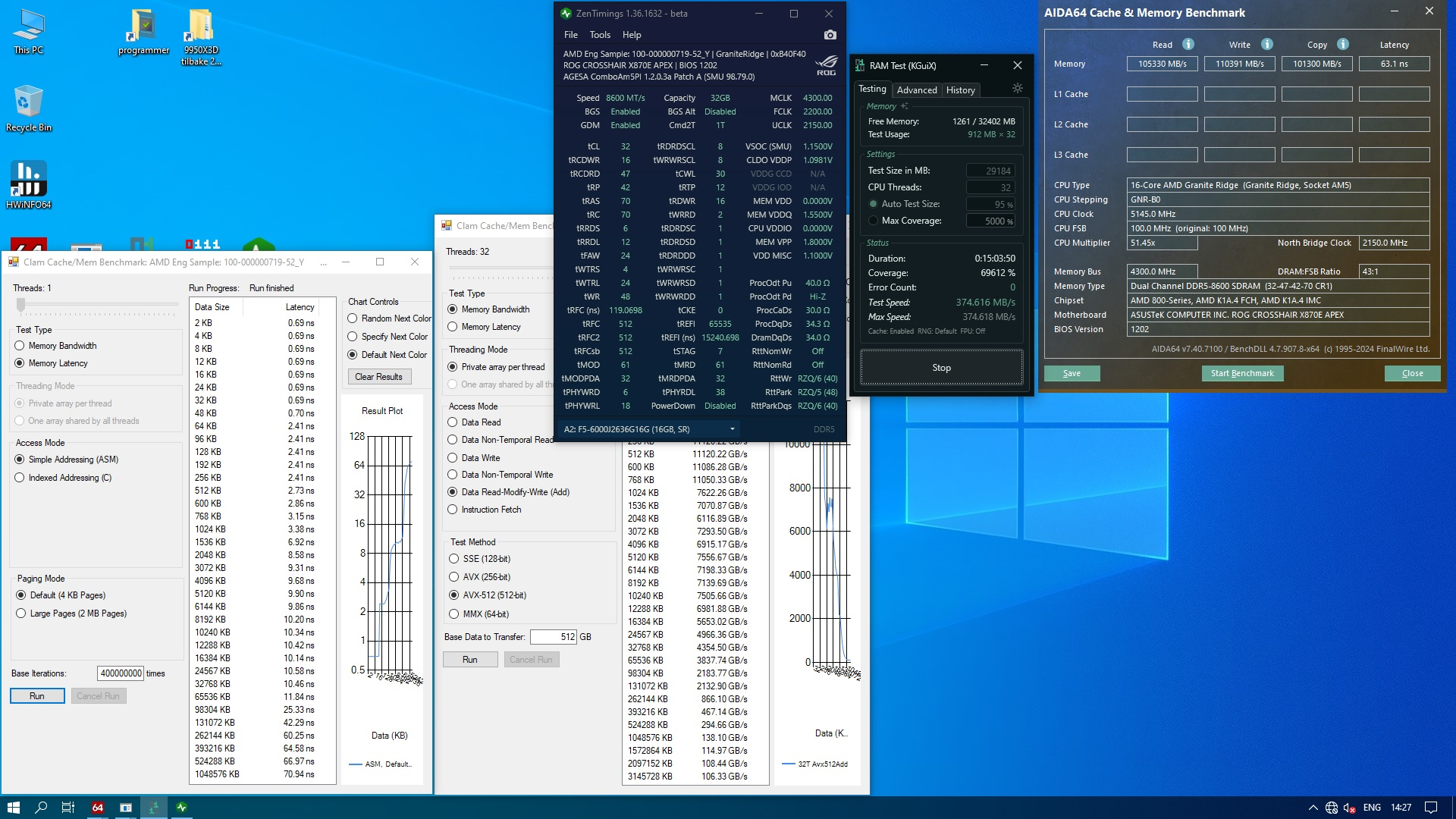The image size is (1456, 819).
Task: Click the info icon next to Read
Action: 1188,44
